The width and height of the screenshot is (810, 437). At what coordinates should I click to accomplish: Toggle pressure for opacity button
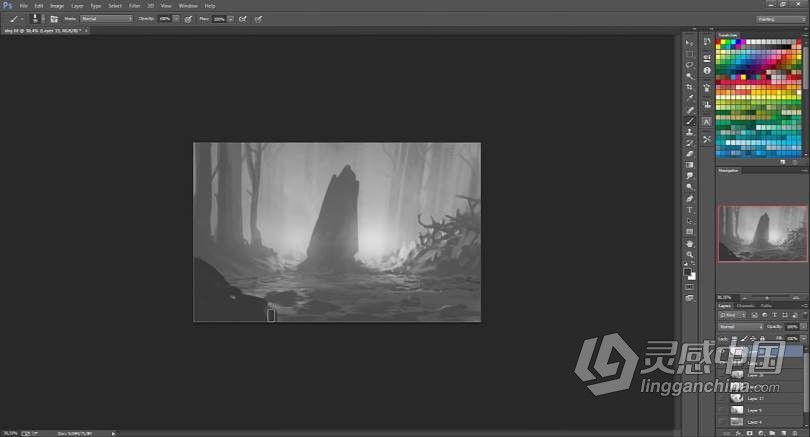(x=189, y=19)
